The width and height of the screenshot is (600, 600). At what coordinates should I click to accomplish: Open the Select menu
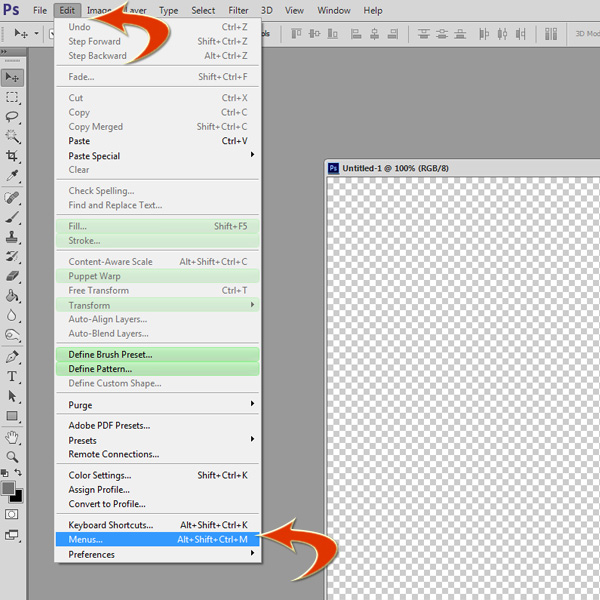[x=203, y=10]
